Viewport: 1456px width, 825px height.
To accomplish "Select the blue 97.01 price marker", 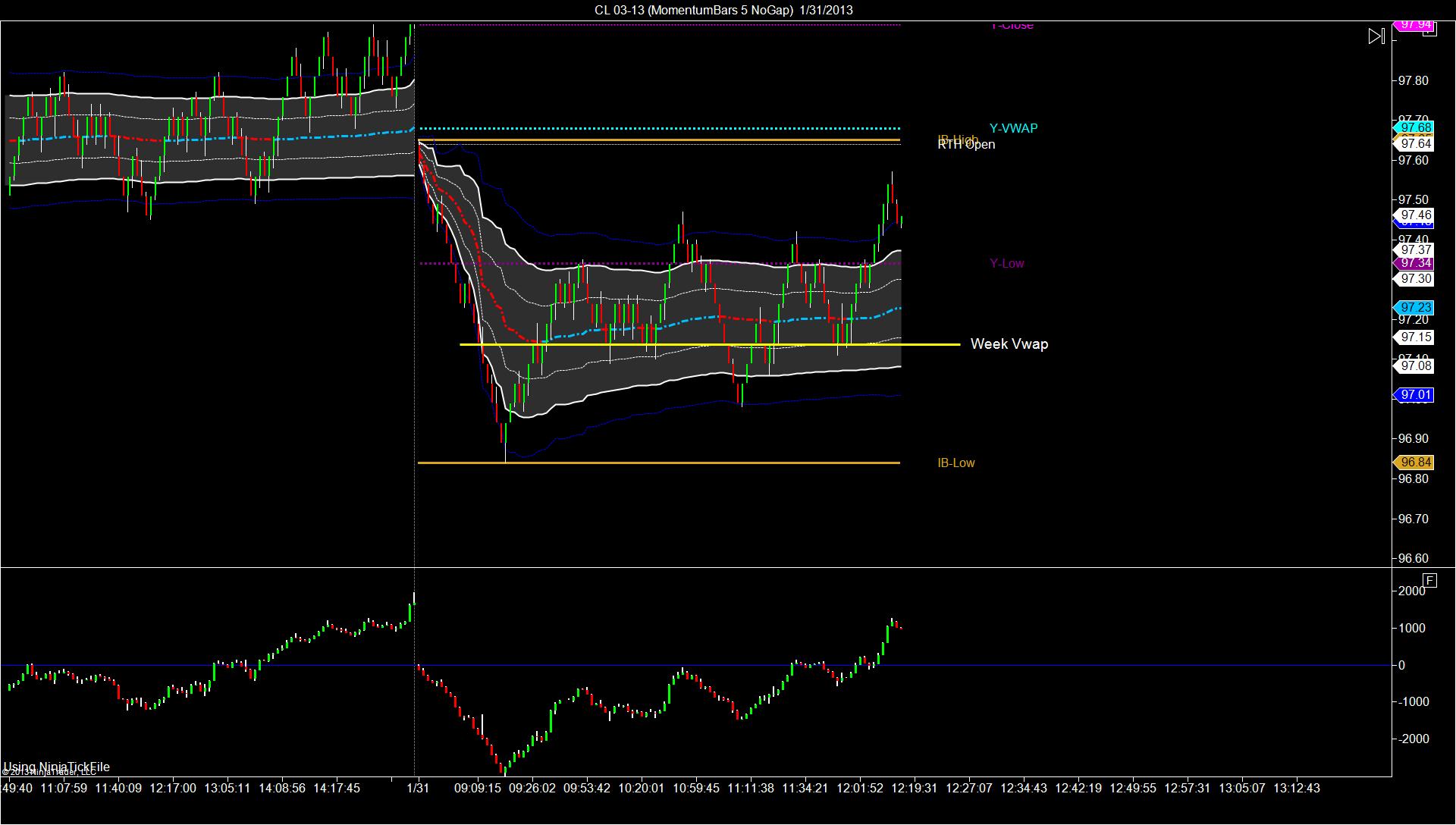I will [1414, 395].
